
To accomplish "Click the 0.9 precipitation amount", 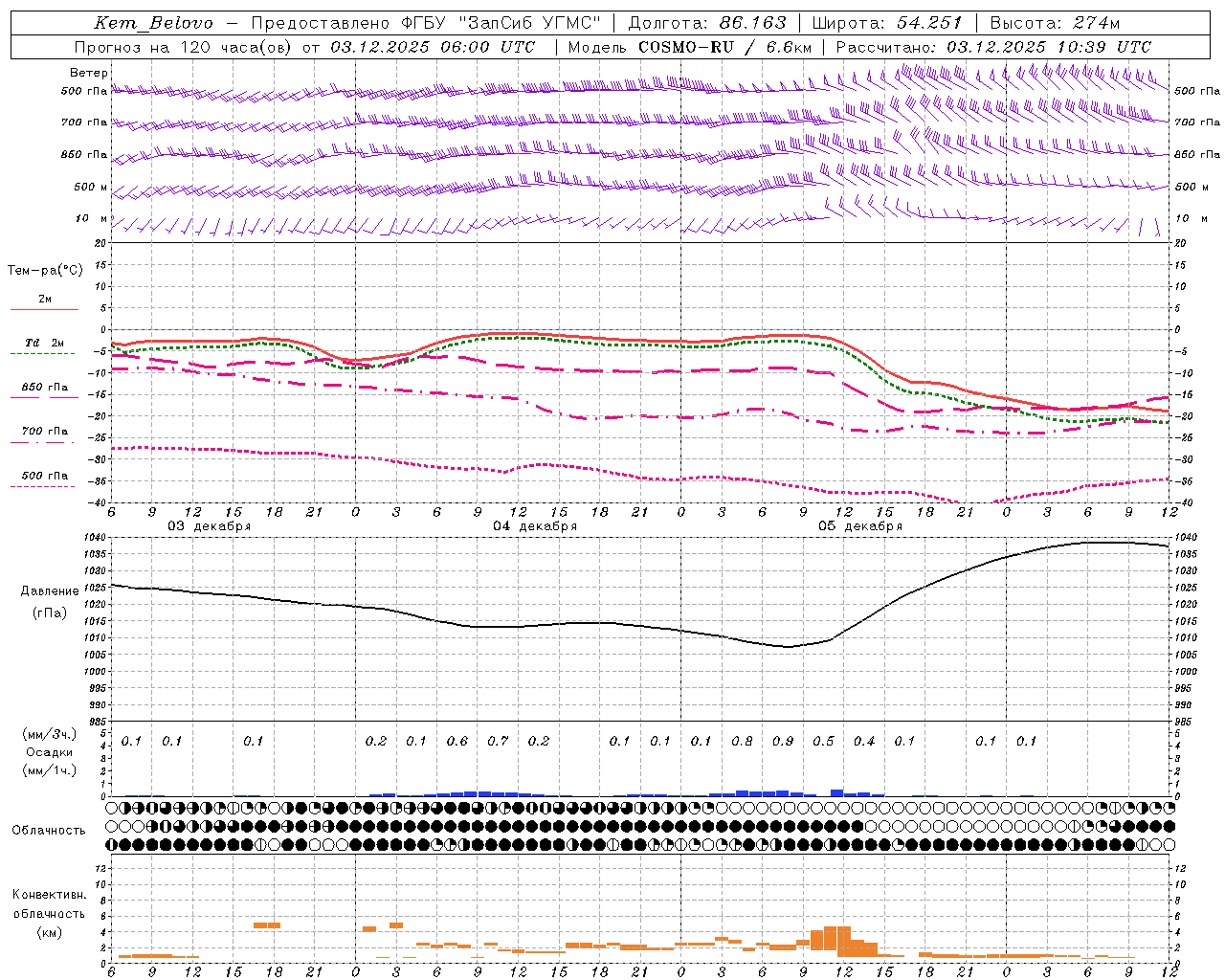I will [x=783, y=742].
